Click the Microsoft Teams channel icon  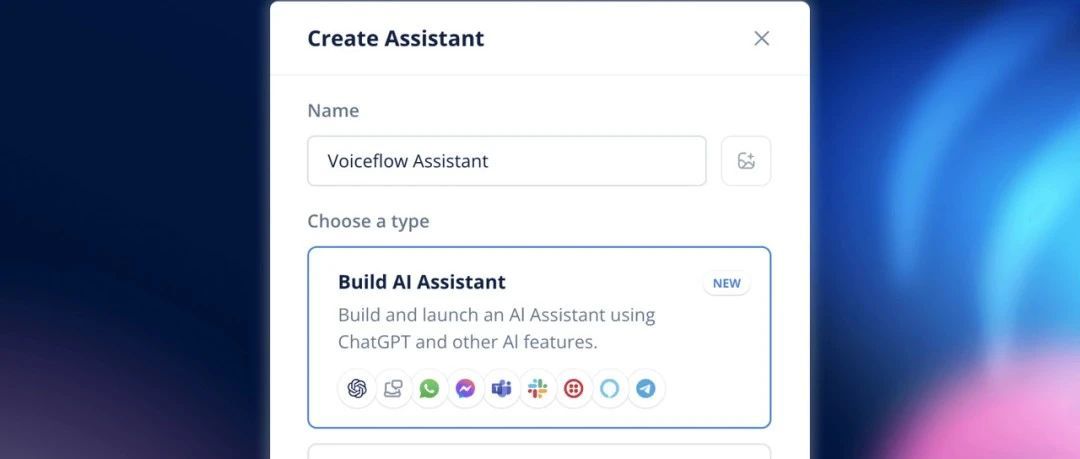point(501,389)
